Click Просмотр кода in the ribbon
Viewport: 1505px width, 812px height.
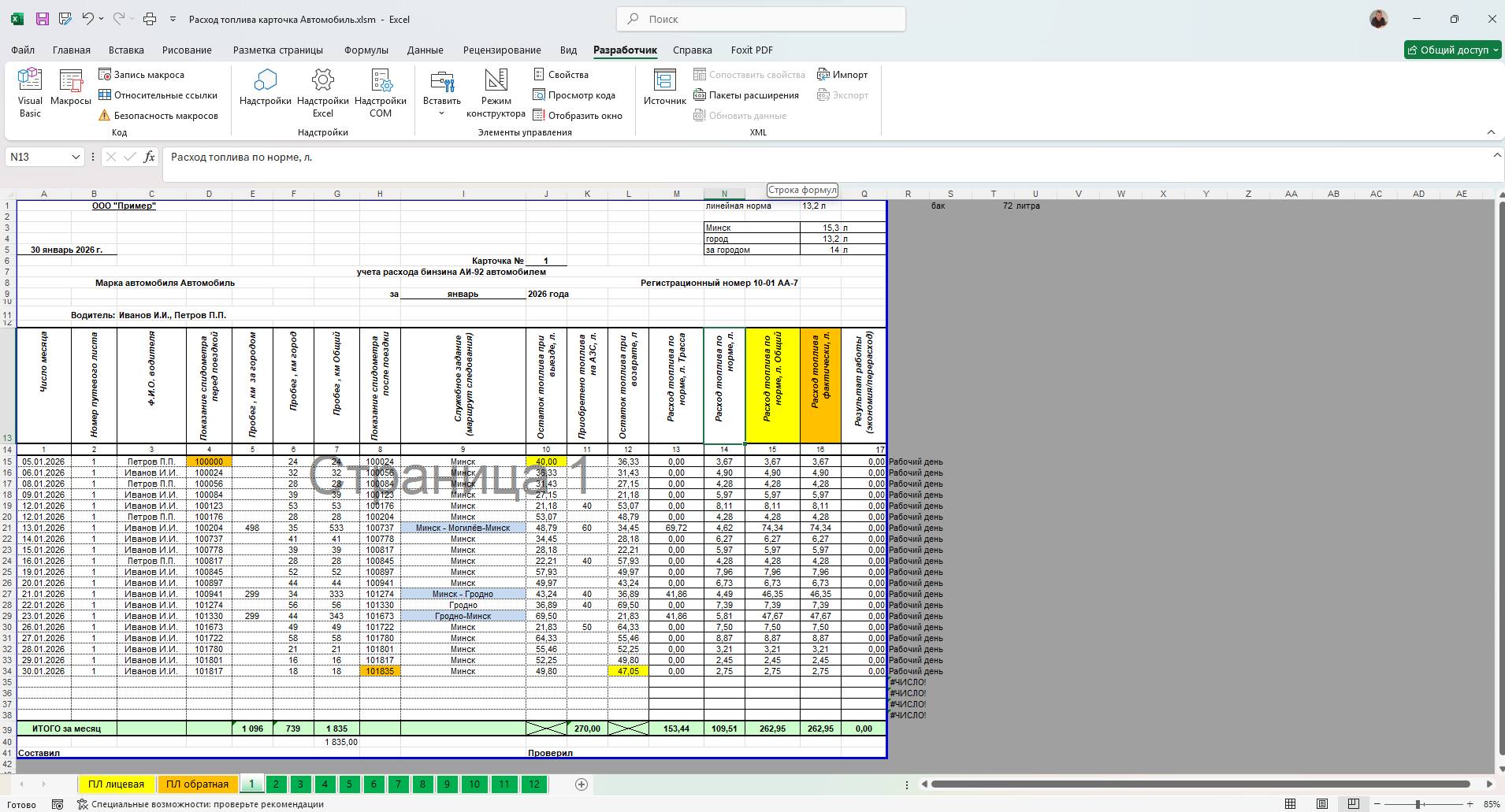click(574, 95)
